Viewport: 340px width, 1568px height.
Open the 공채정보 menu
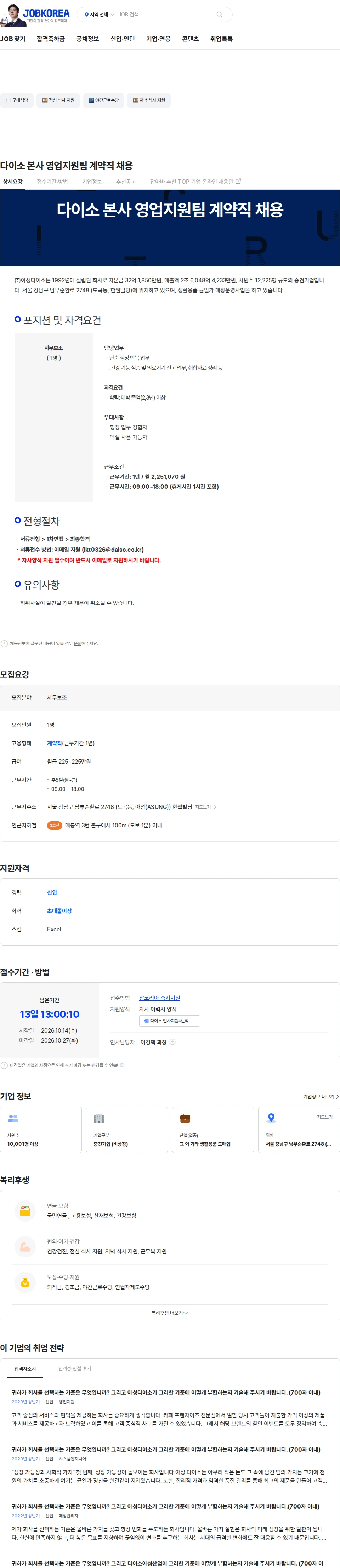(87, 39)
